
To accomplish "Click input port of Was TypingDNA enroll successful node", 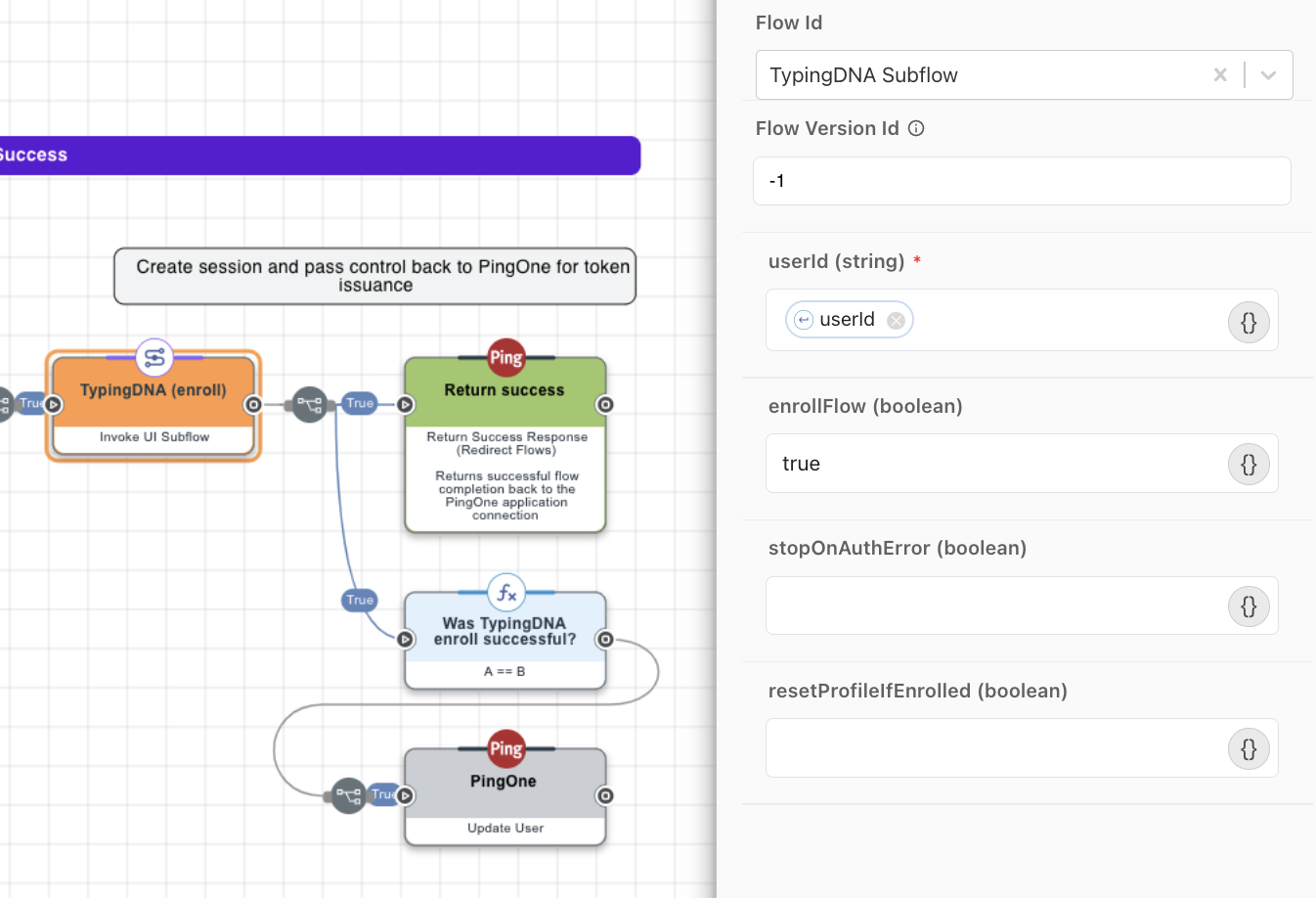I will [x=405, y=639].
